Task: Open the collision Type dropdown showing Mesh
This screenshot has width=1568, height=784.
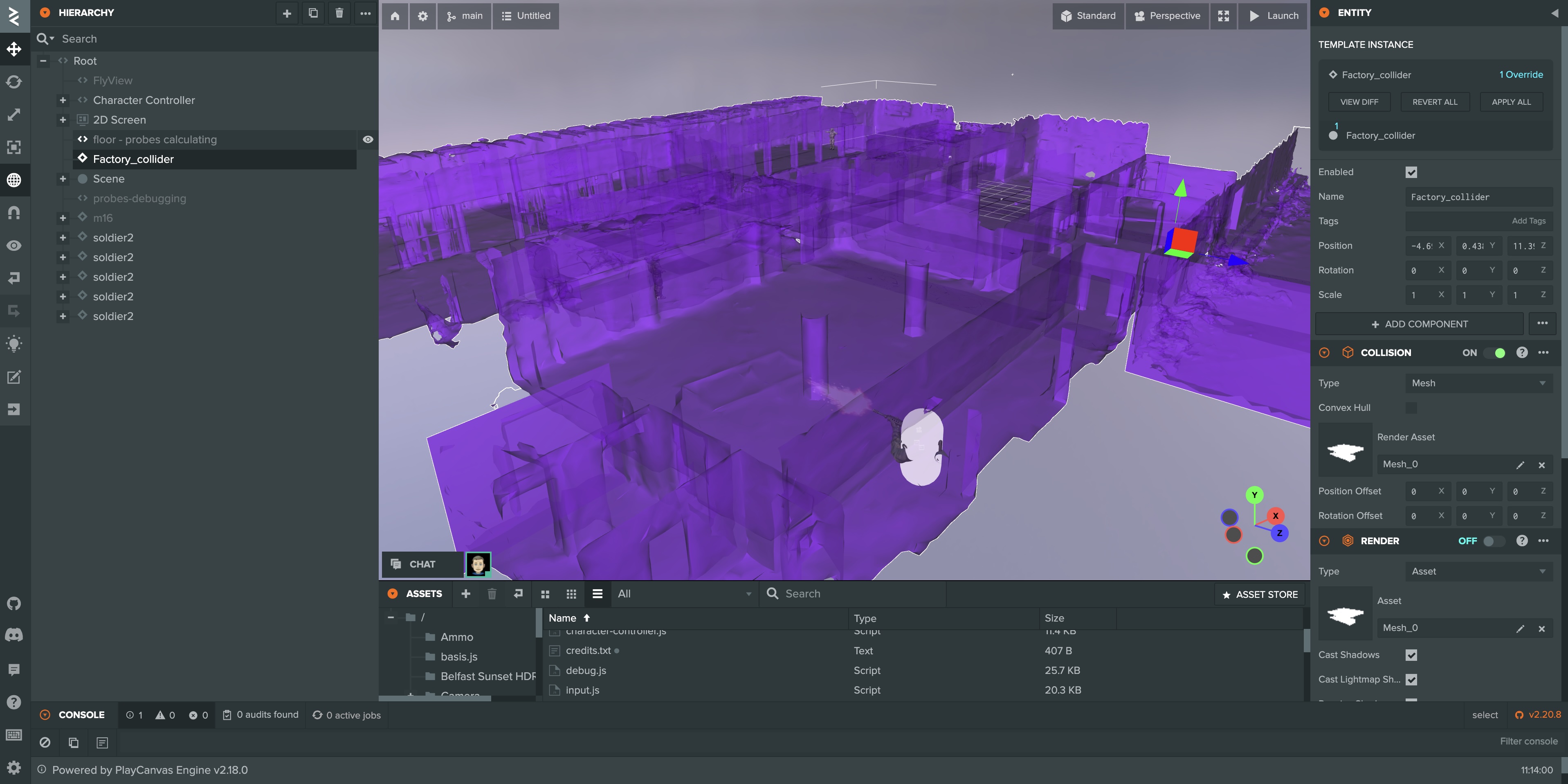Action: [x=1479, y=383]
